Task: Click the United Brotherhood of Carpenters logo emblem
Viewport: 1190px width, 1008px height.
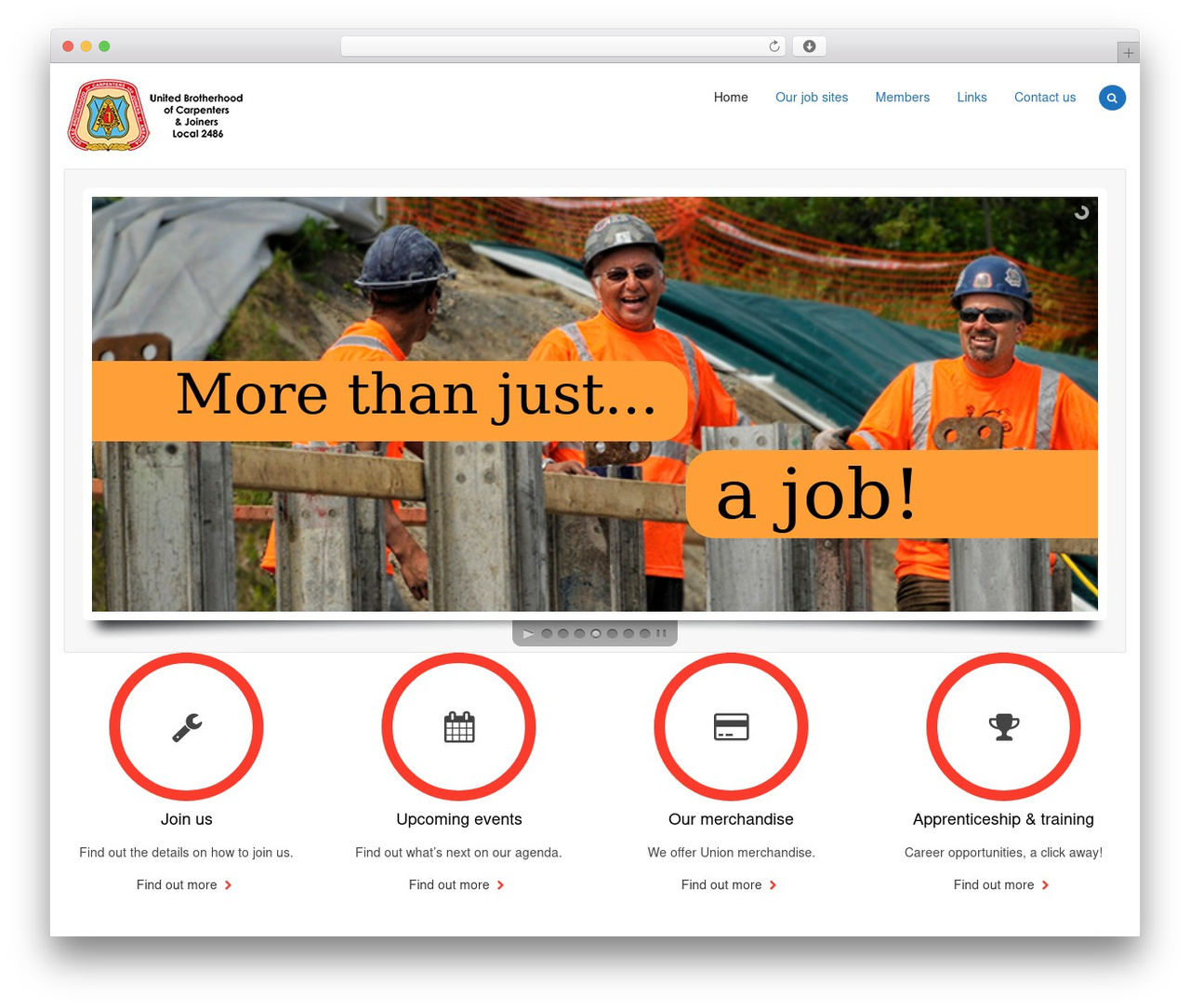Action: [109, 115]
